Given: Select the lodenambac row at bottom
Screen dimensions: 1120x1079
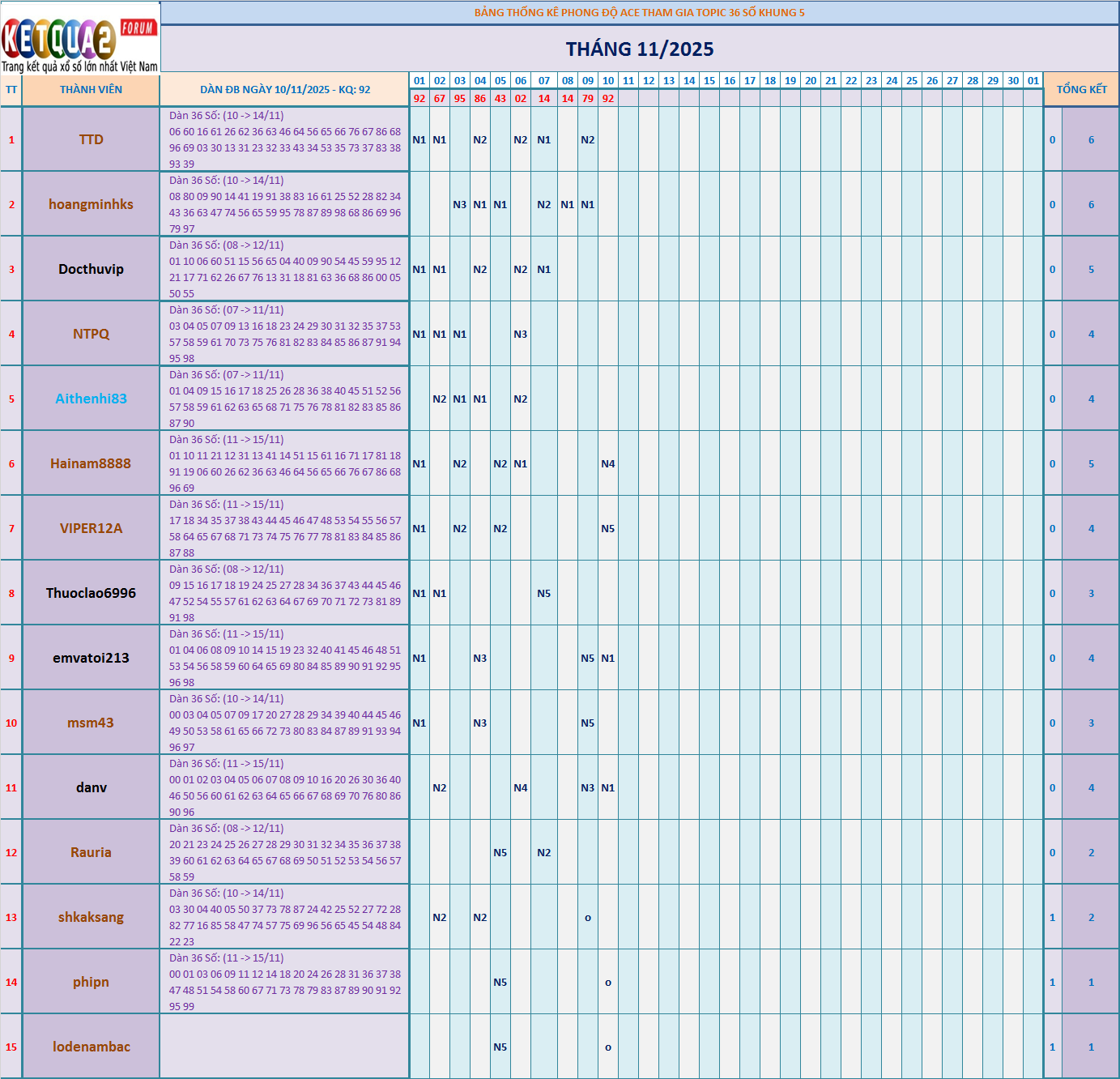Looking at the screenshot, I should coord(91,1047).
